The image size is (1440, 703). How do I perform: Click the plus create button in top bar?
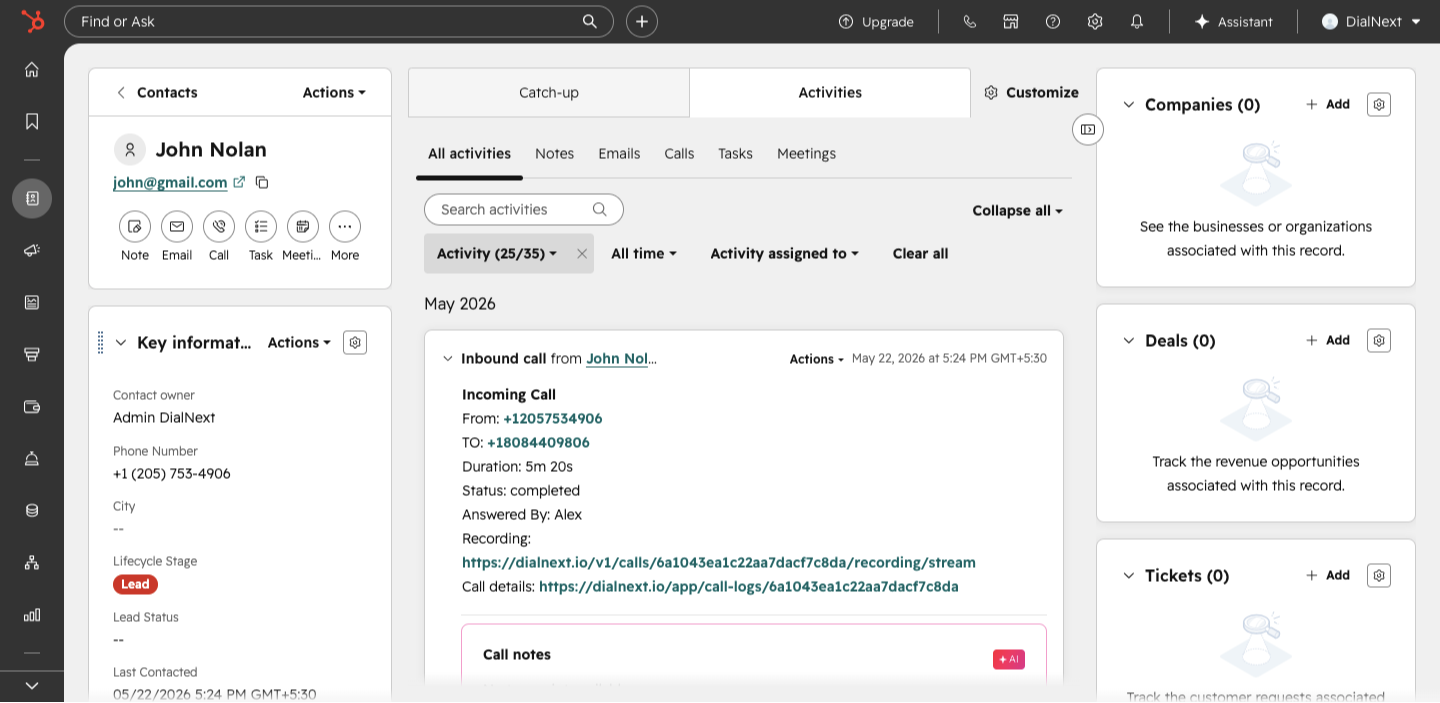pos(642,21)
